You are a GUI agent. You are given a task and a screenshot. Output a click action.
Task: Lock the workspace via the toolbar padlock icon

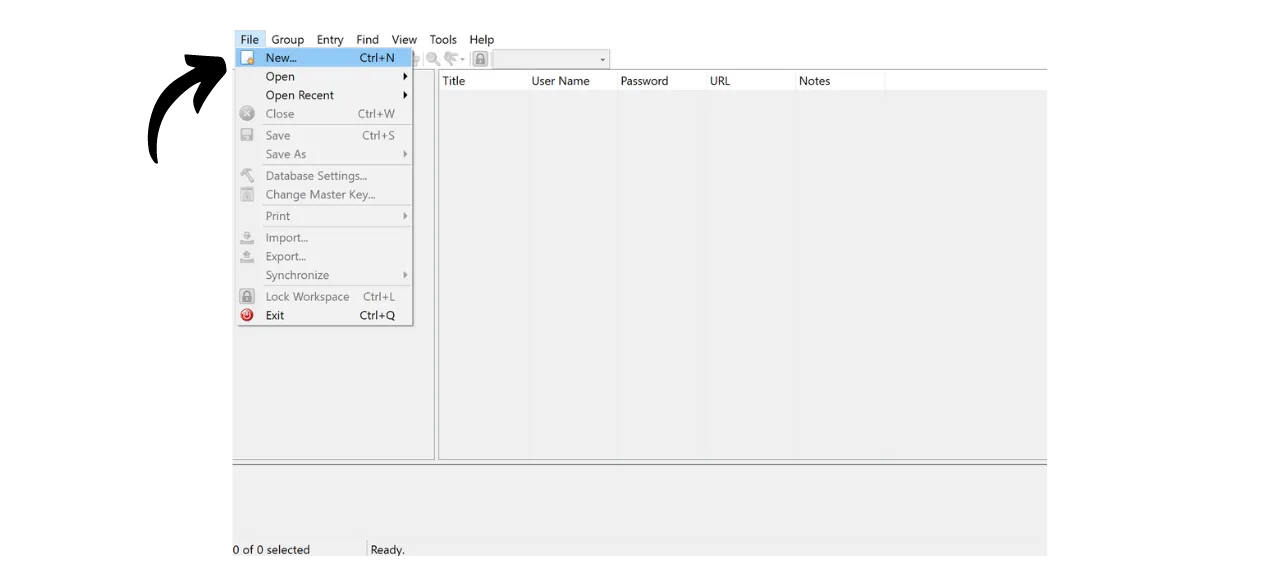tap(480, 58)
